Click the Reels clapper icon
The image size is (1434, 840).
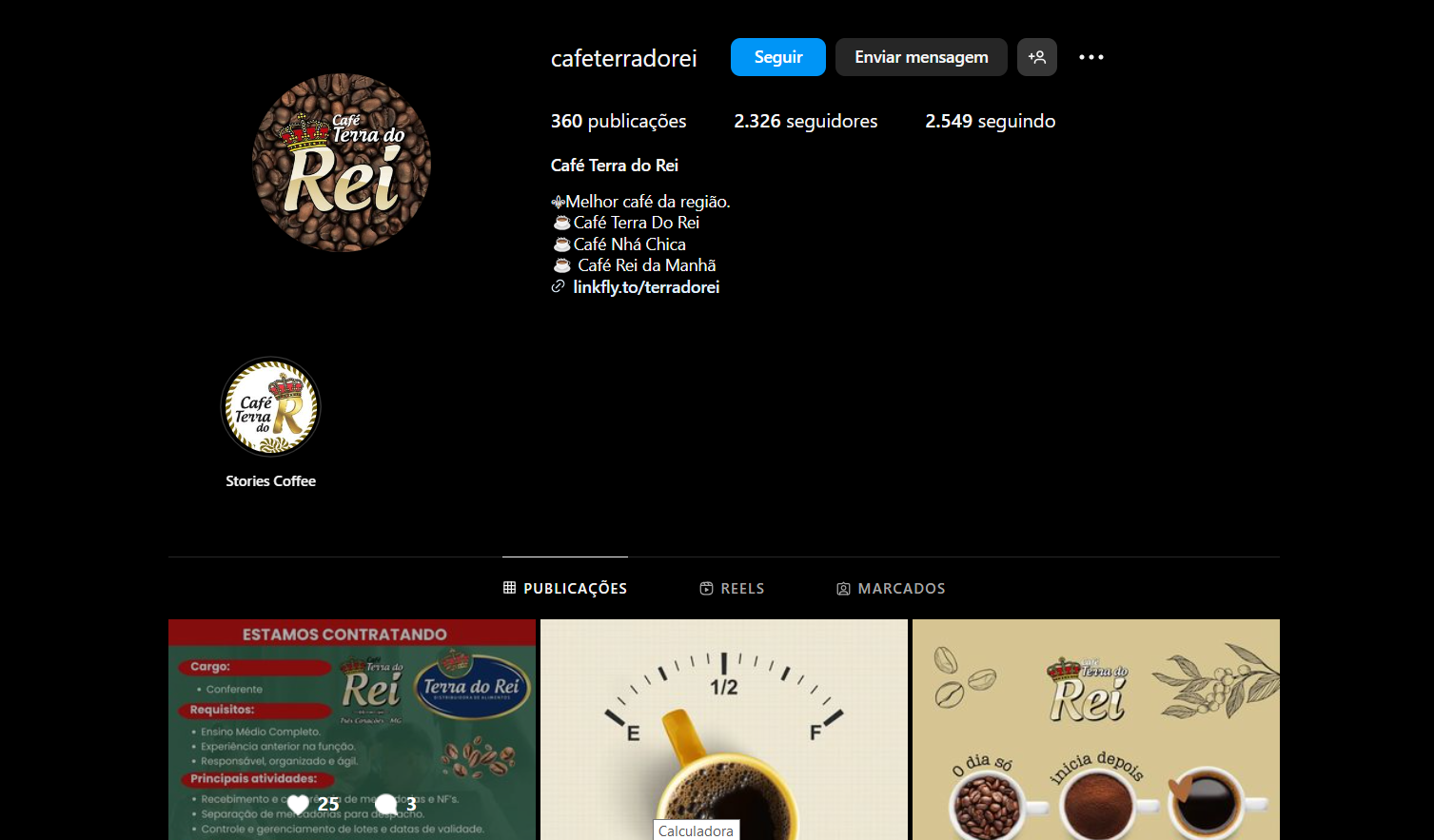click(x=706, y=588)
